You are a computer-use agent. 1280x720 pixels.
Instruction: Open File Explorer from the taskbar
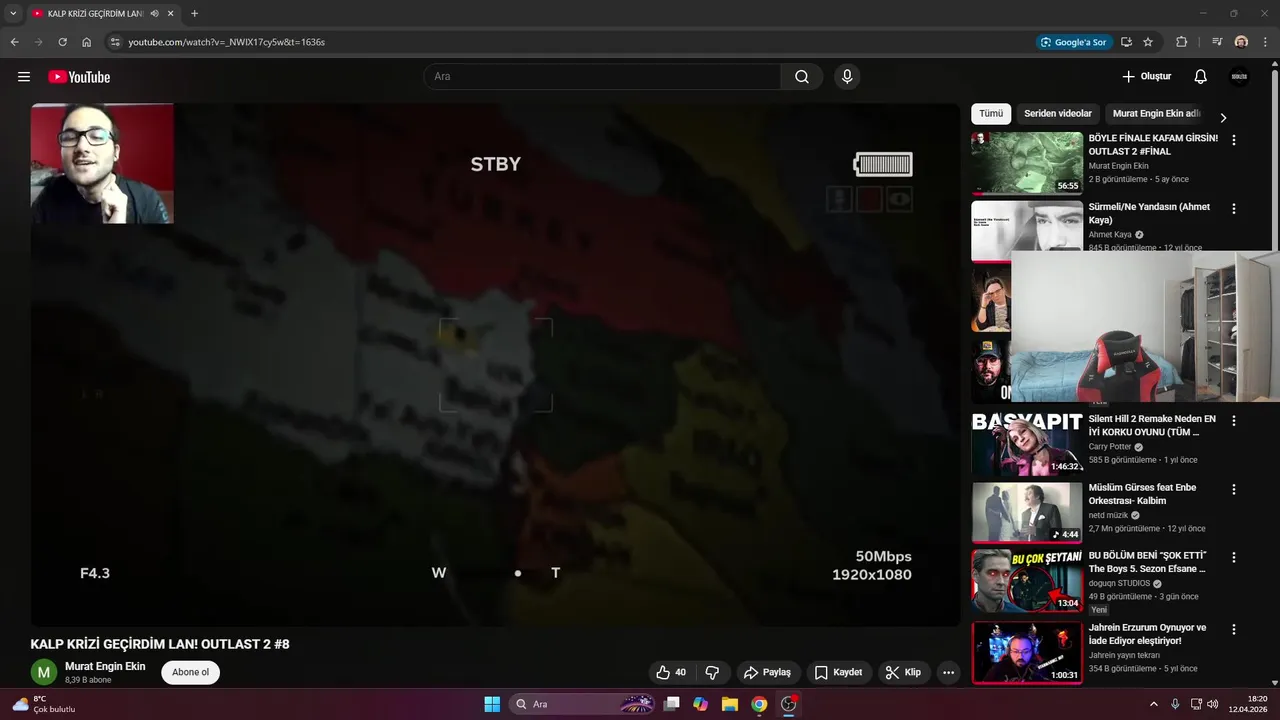[730, 704]
